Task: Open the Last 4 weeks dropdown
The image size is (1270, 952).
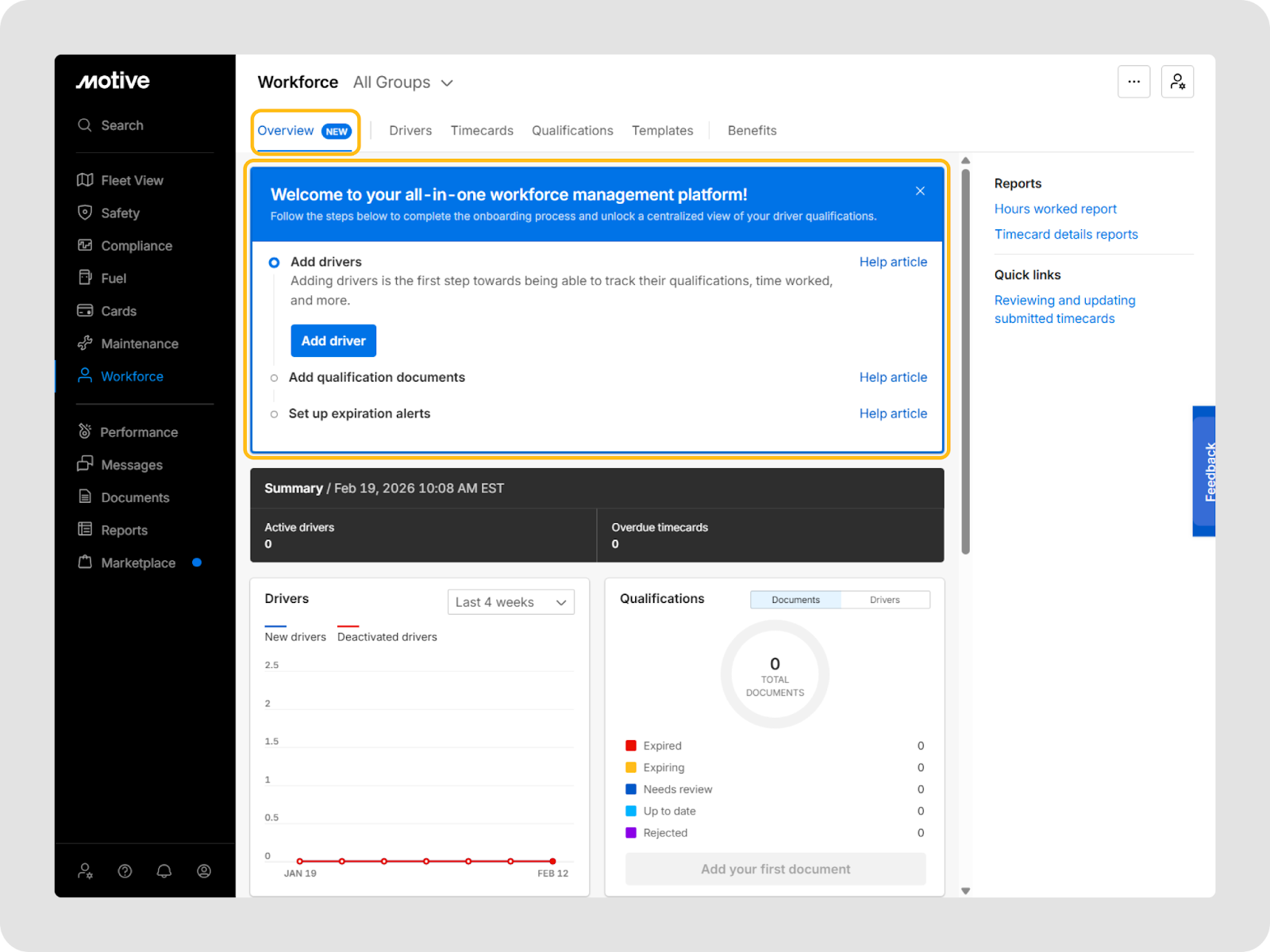Action: [x=510, y=602]
